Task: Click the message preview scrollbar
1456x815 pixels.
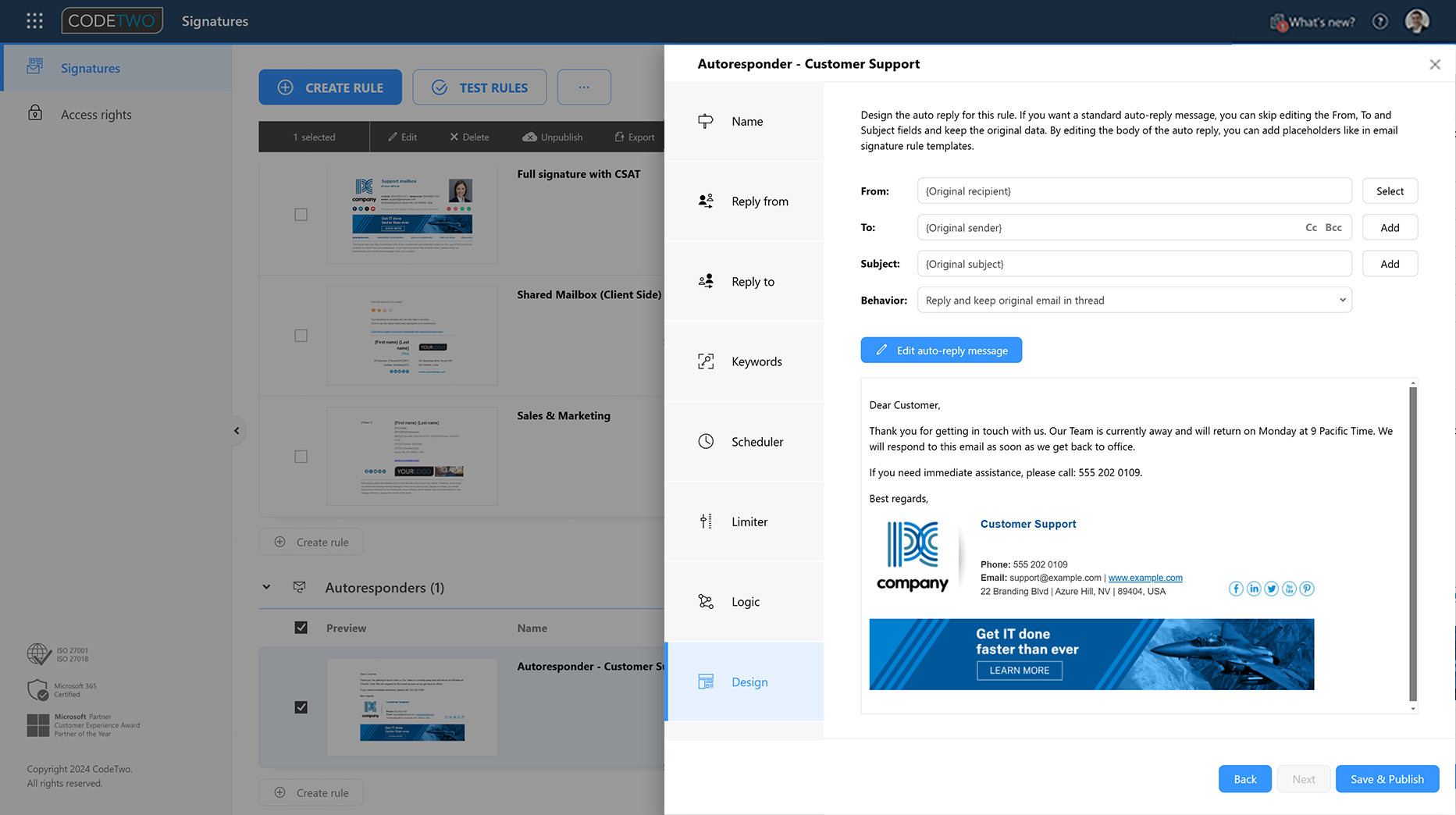Action: coord(1412,544)
